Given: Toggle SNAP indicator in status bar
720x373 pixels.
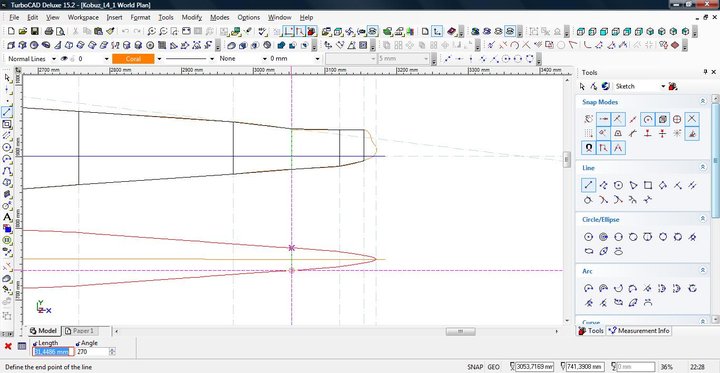Looking at the screenshot, I should 475,367.
